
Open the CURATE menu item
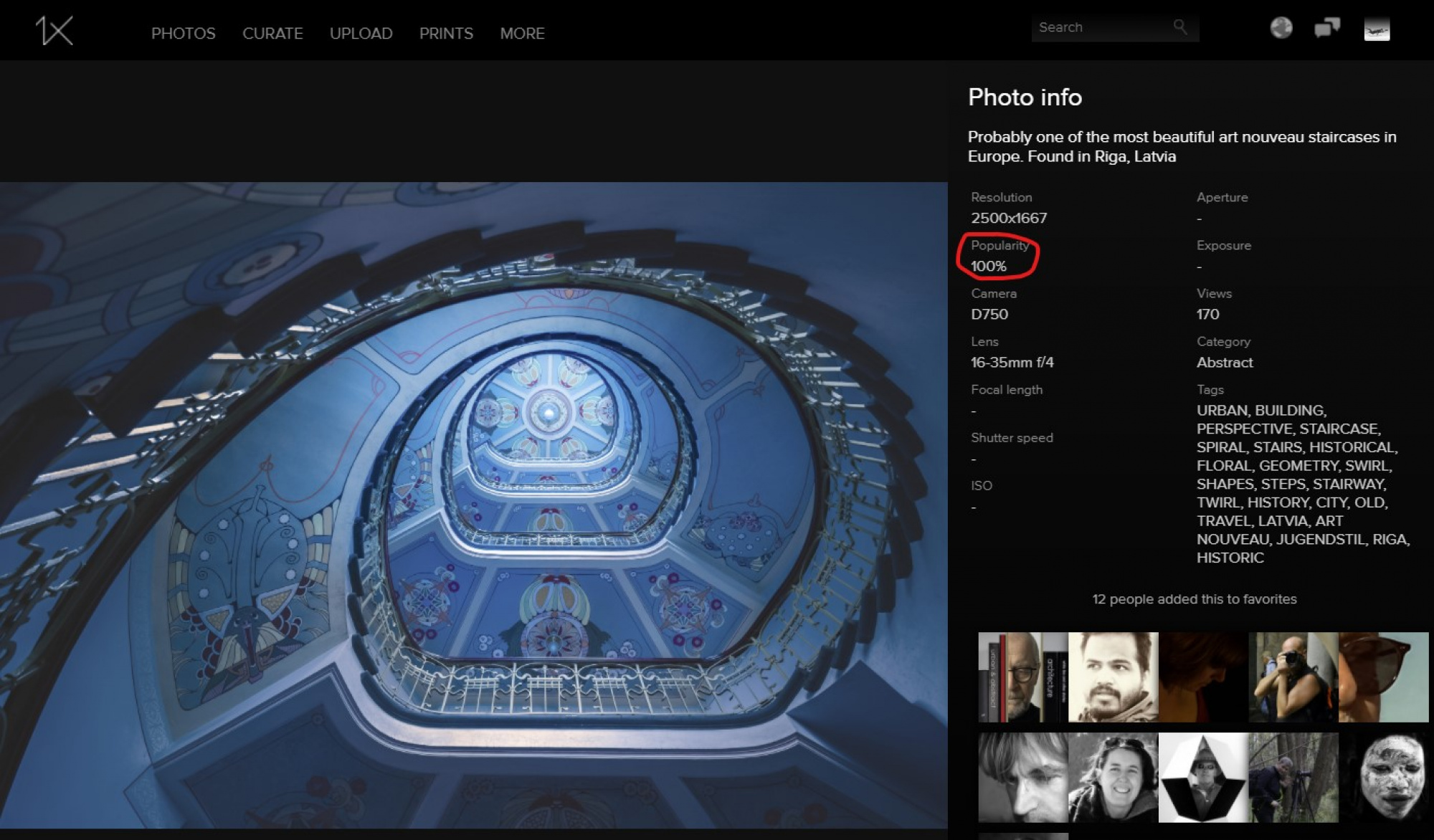pyautogui.click(x=272, y=34)
